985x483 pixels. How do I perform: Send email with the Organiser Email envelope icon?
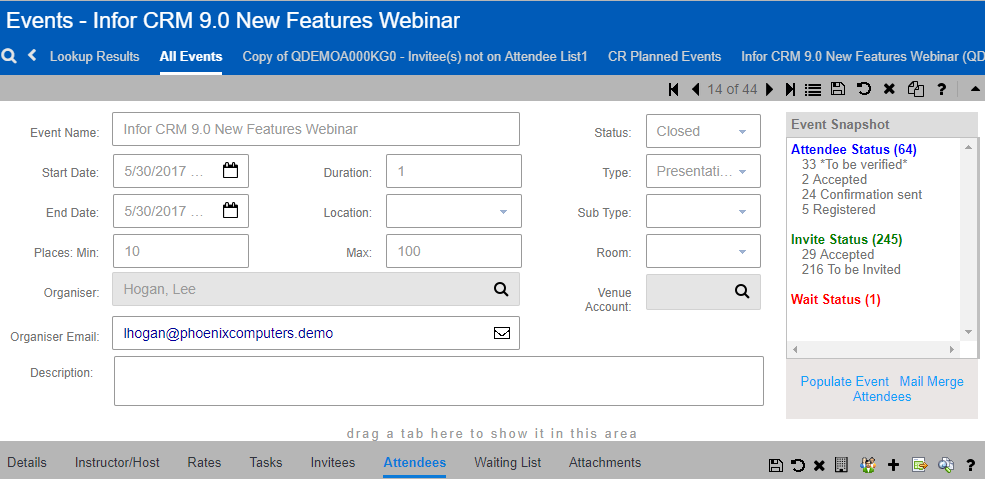(502, 333)
